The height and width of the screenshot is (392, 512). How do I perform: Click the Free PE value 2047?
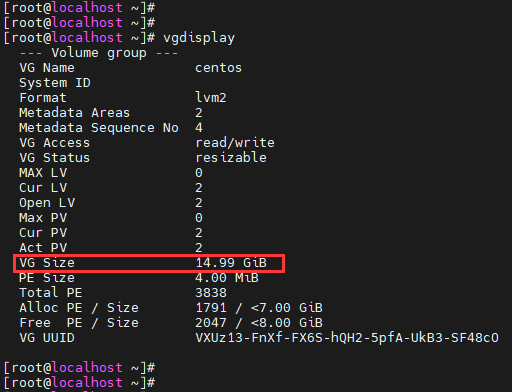pos(211,323)
